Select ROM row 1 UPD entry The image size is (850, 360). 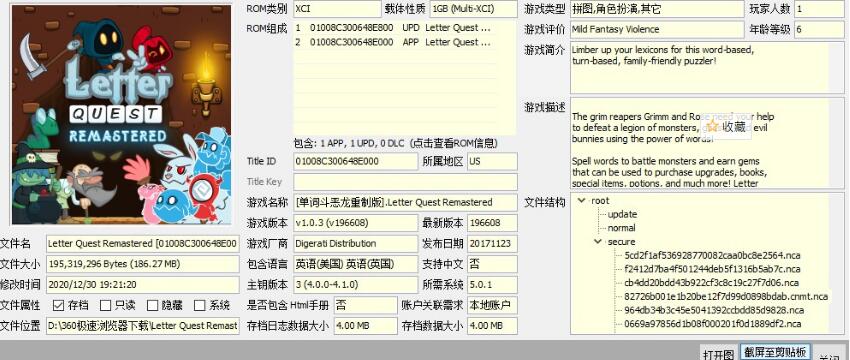pyautogui.click(x=395, y=28)
